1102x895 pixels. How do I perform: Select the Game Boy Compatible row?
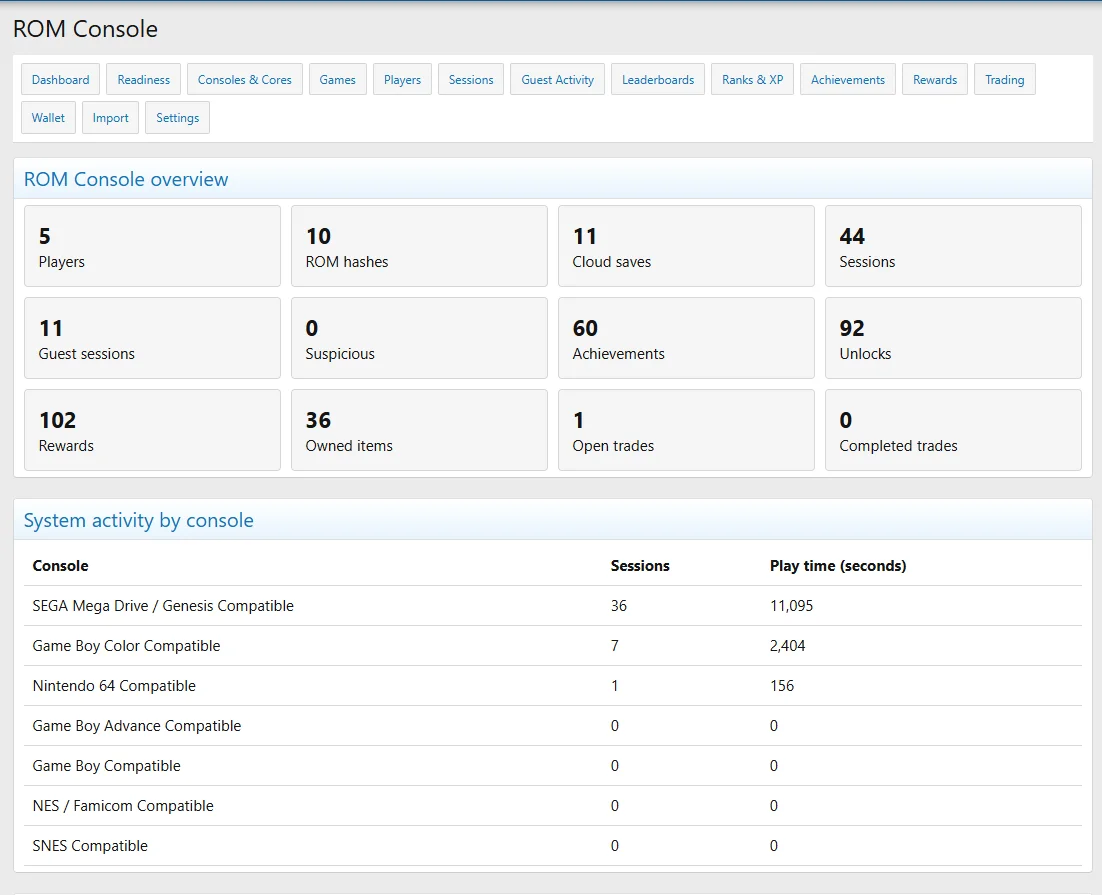[552, 766]
